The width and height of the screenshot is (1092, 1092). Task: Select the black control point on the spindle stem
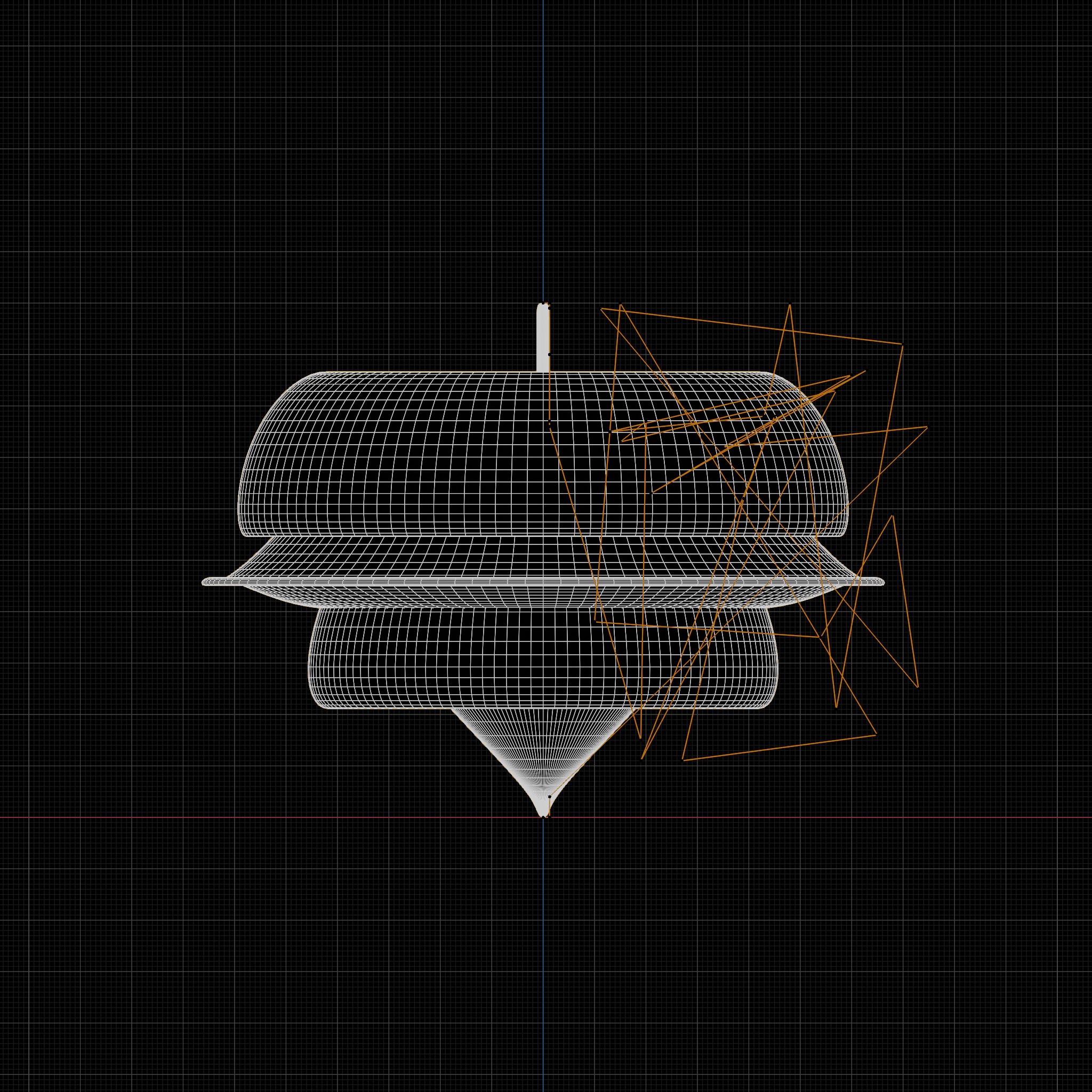click(x=549, y=355)
